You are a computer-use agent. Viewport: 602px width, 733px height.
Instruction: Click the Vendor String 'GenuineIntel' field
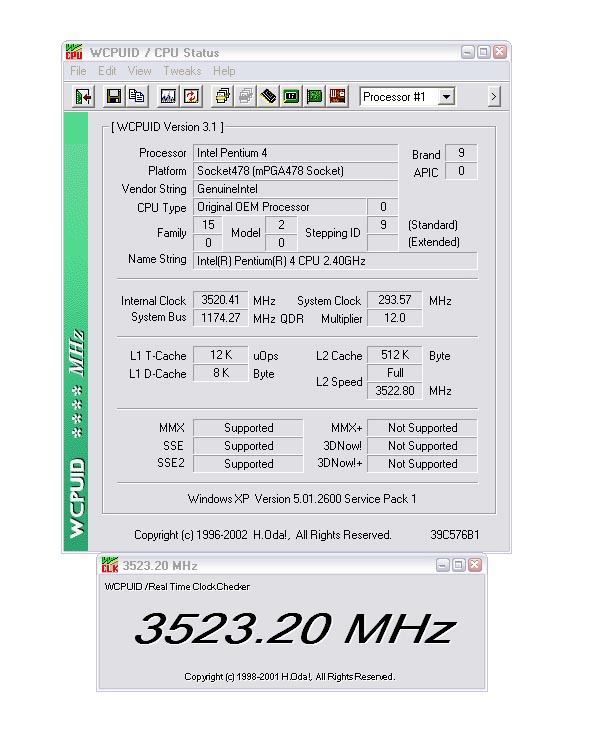(295, 189)
